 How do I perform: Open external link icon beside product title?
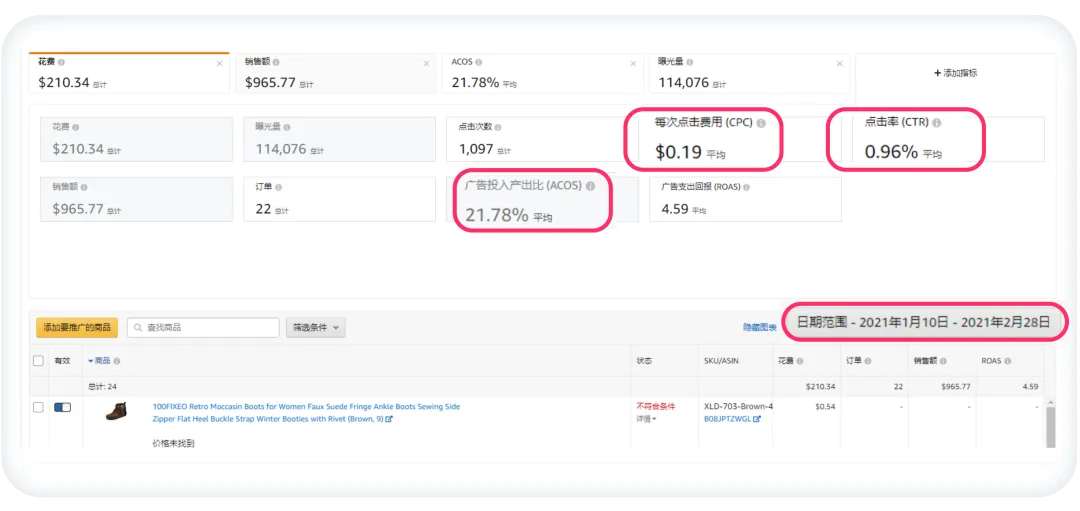point(389,419)
